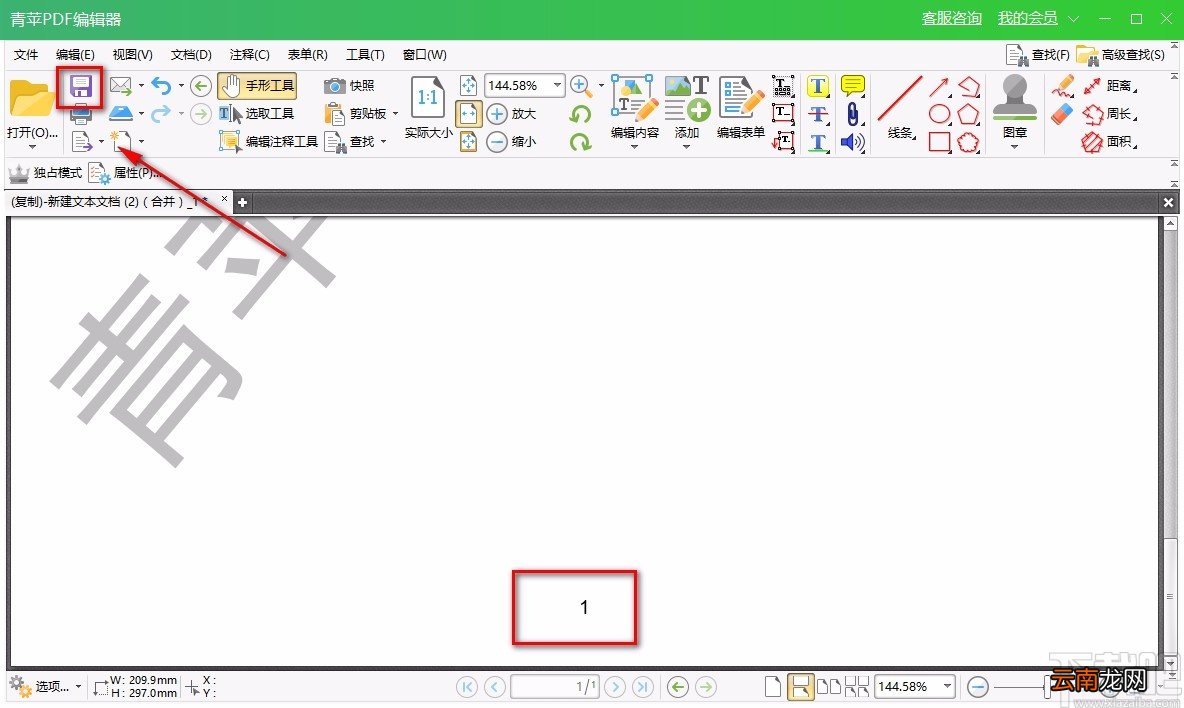
Task: Open the 视图(V) menu
Action: click(132, 54)
